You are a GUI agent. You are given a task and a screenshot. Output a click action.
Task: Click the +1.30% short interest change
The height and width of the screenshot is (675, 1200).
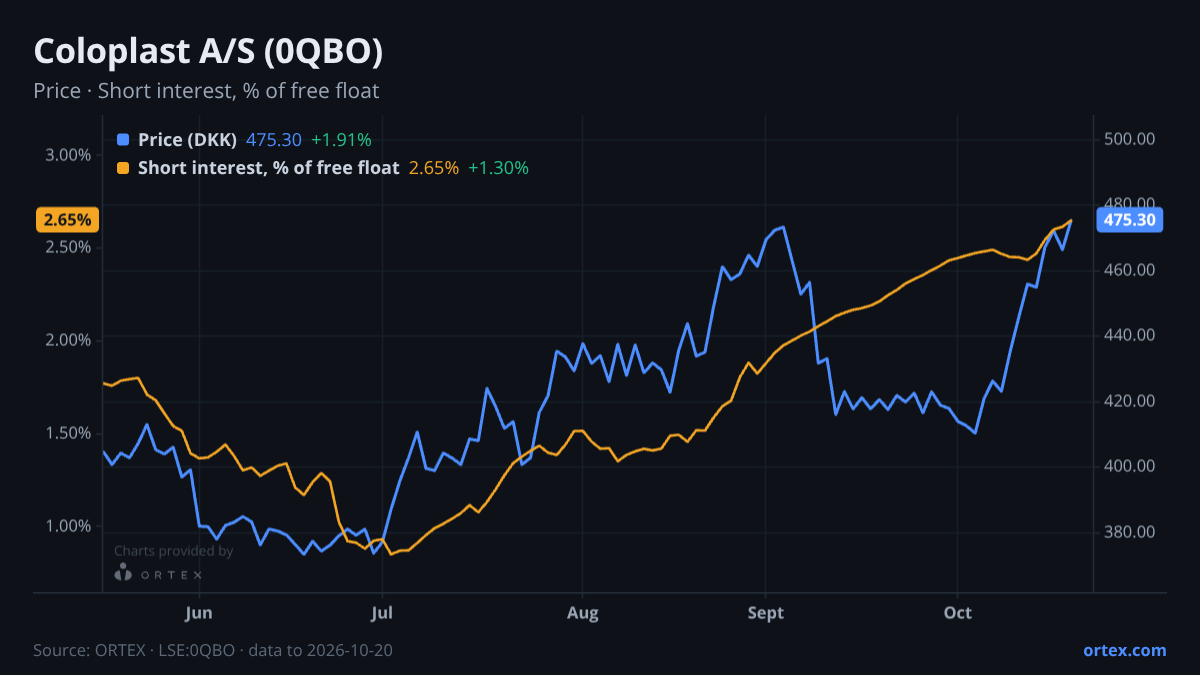pos(498,168)
